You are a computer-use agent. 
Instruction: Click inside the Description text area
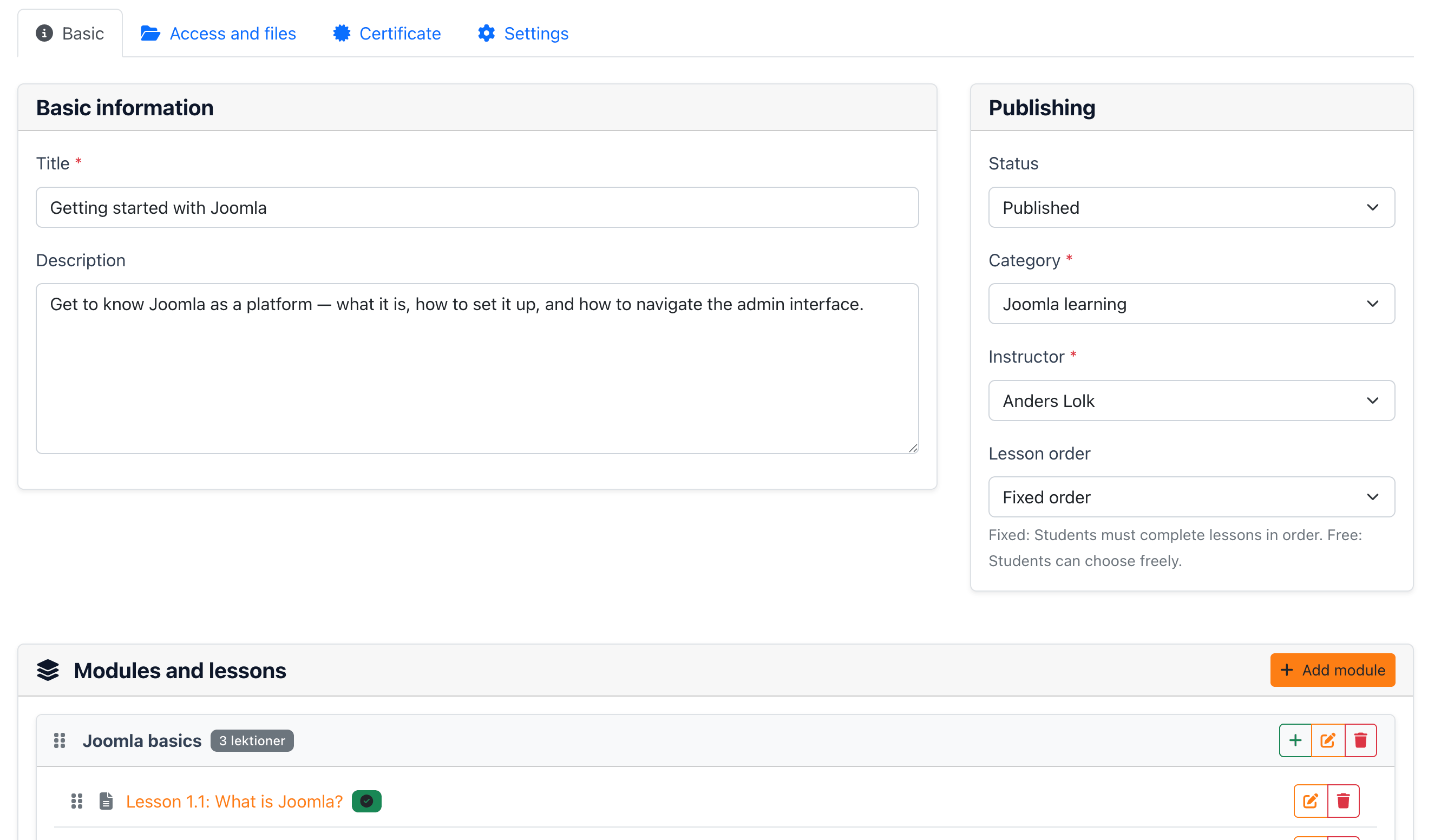click(x=477, y=368)
